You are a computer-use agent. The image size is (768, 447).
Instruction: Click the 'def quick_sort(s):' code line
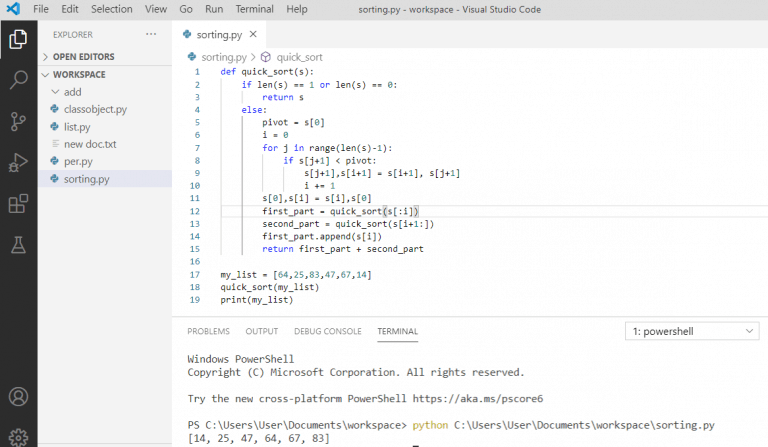(x=267, y=71)
